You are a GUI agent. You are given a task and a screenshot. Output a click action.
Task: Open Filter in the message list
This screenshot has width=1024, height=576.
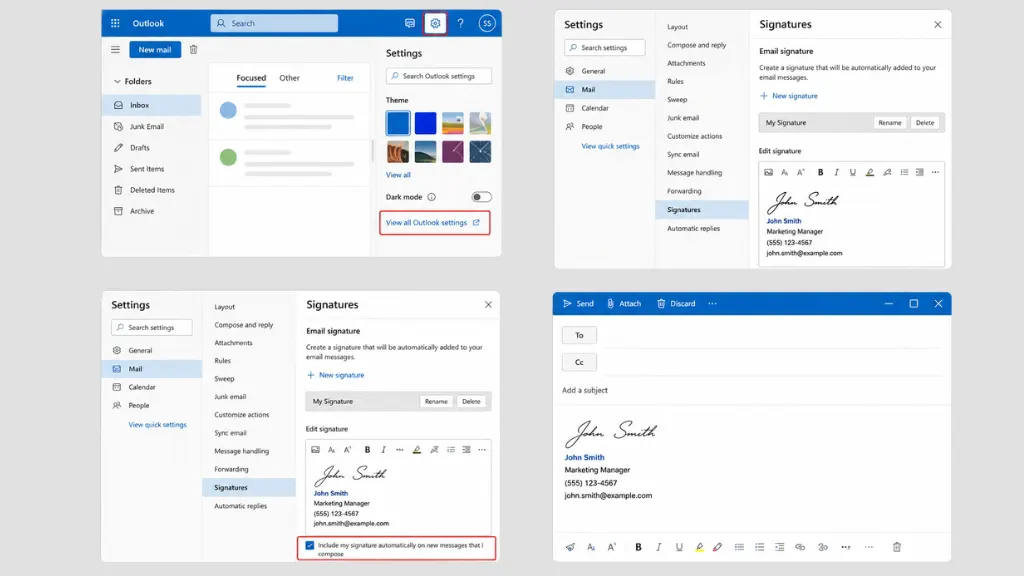coord(345,78)
